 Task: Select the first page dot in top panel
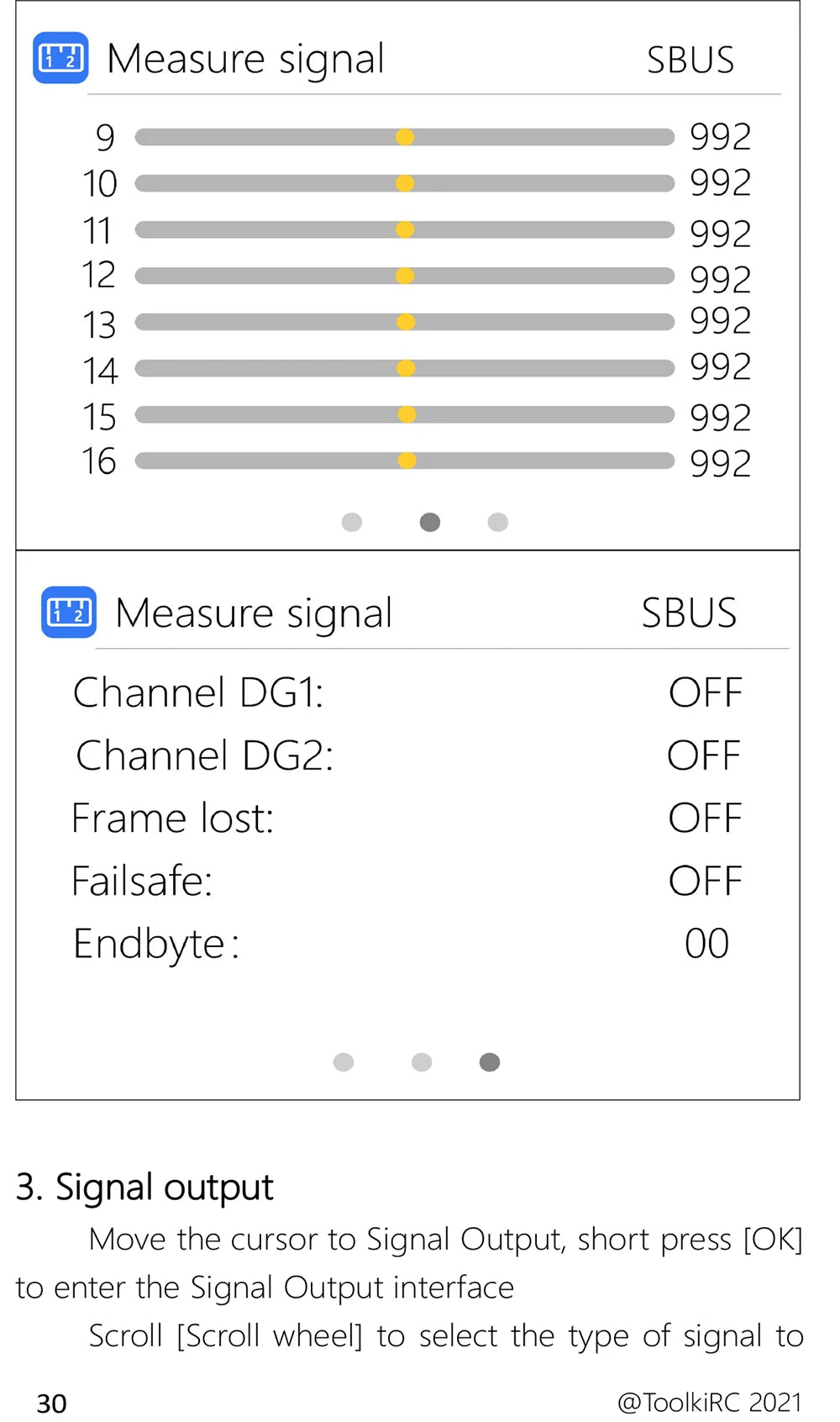[352, 522]
